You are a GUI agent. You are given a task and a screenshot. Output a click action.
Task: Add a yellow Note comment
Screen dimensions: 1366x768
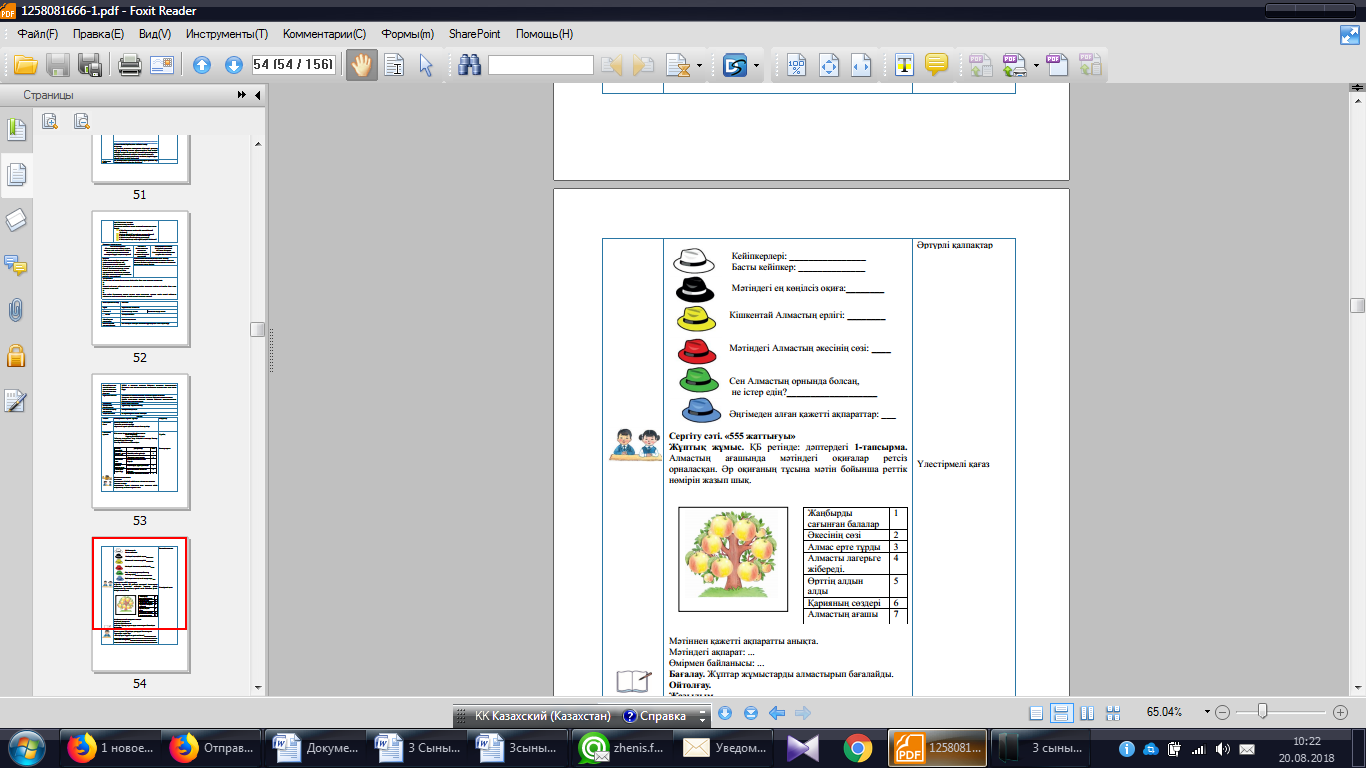click(x=936, y=65)
